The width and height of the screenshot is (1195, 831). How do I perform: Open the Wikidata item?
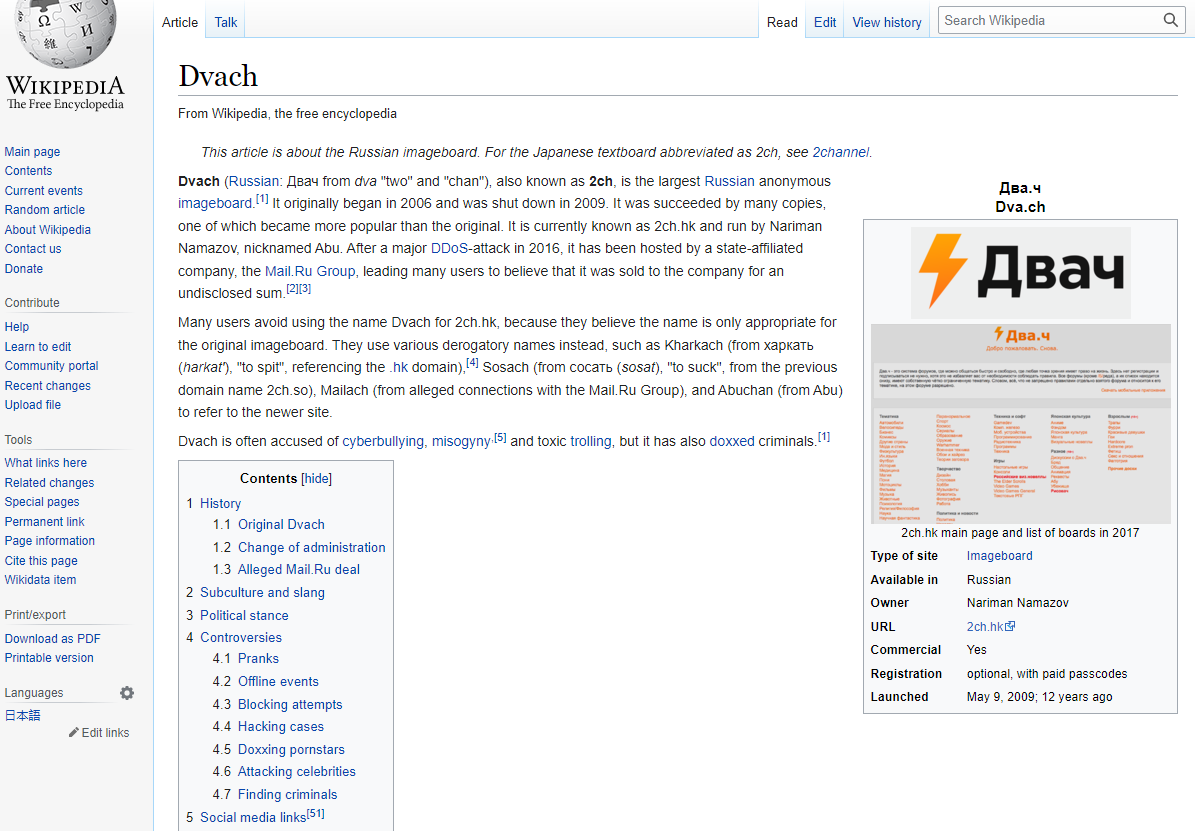tap(40, 579)
